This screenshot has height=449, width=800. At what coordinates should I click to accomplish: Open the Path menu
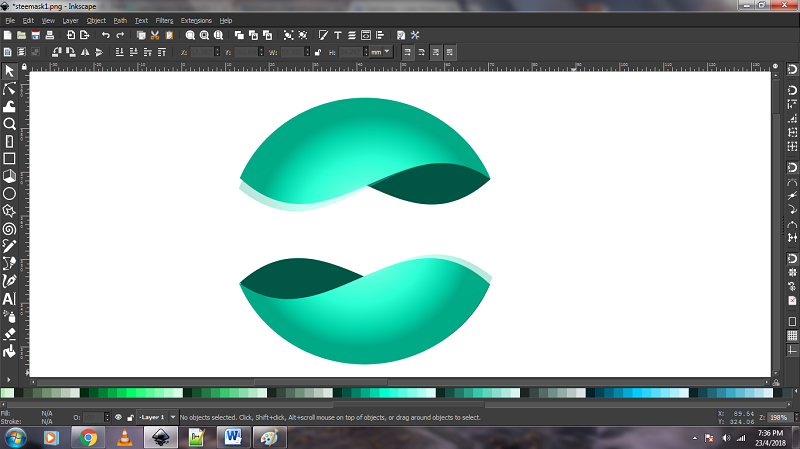[x=120, y=20]
